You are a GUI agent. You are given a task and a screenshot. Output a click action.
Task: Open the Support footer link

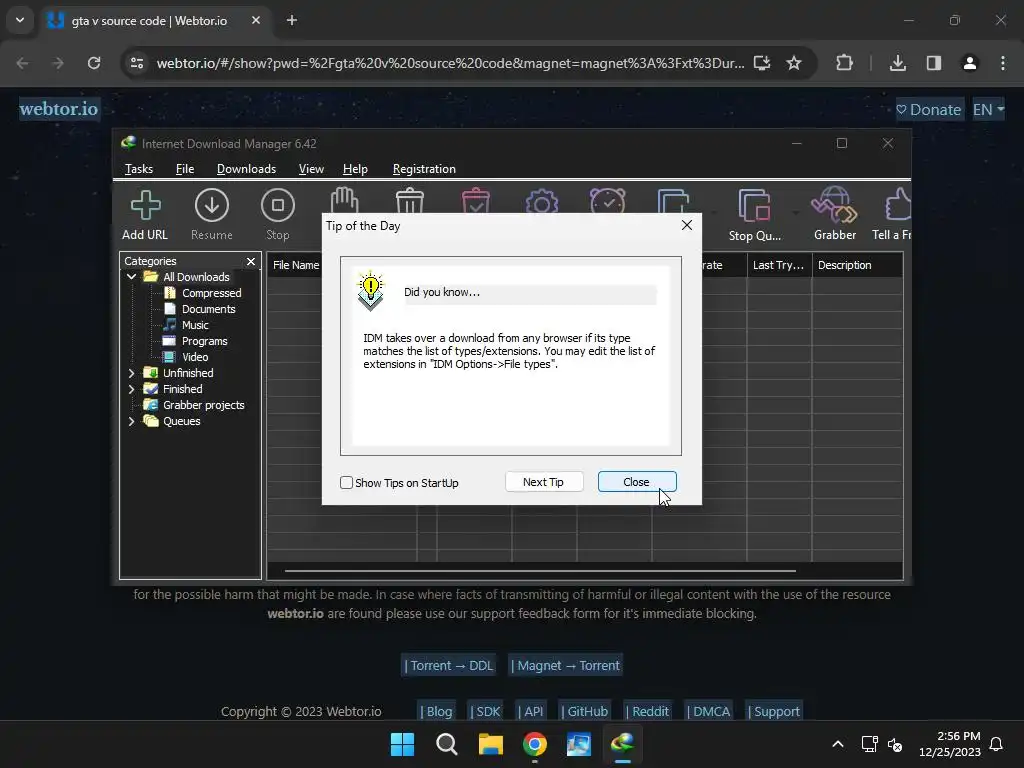pos(774,711)
